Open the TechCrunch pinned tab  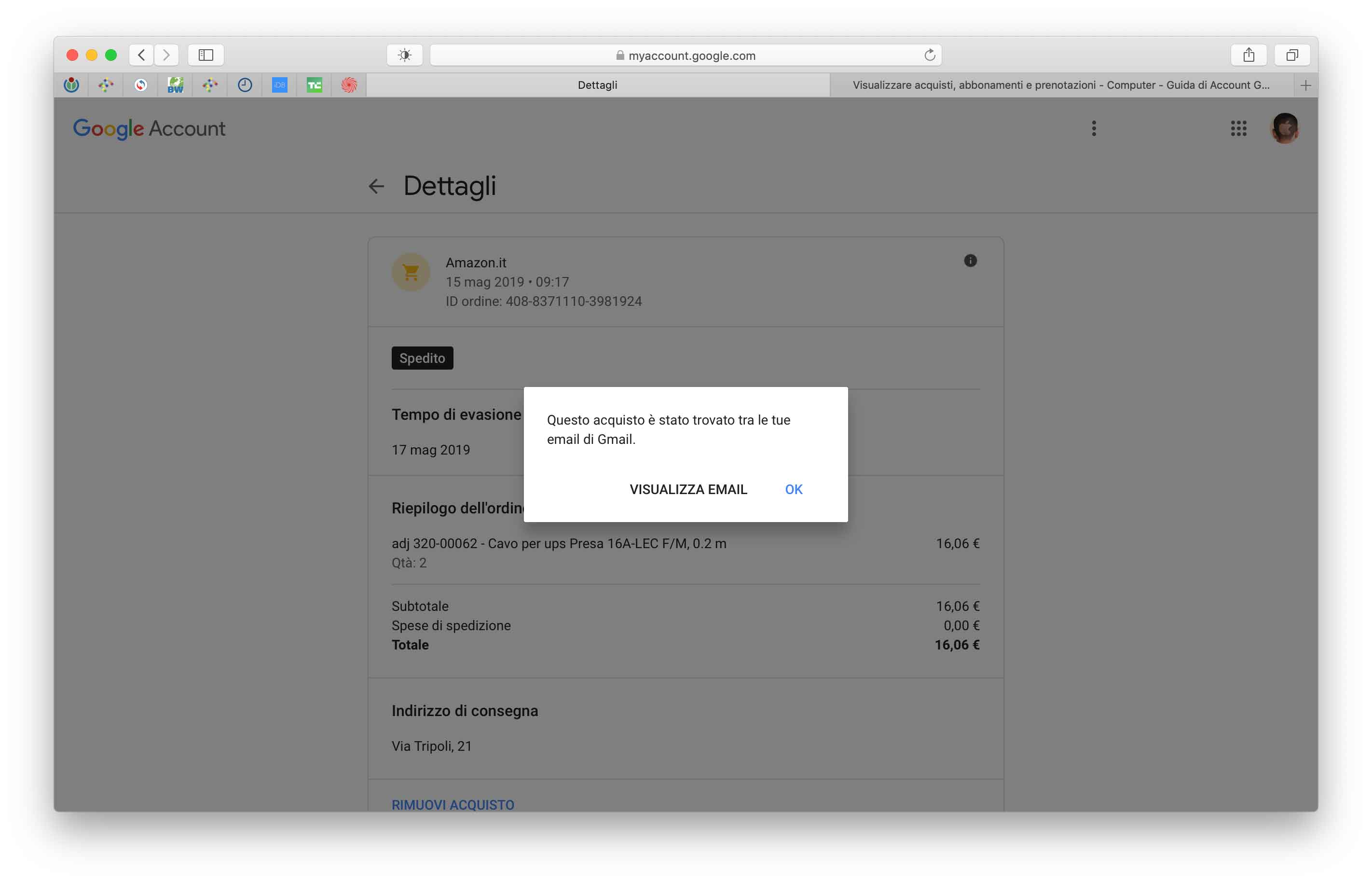[x=314, y=85]
